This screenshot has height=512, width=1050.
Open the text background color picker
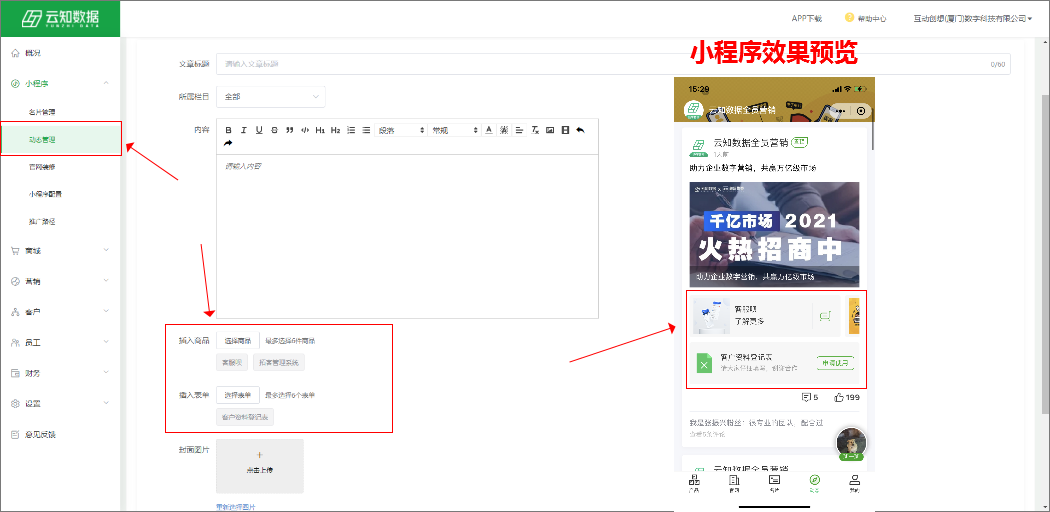click(504, 130)
